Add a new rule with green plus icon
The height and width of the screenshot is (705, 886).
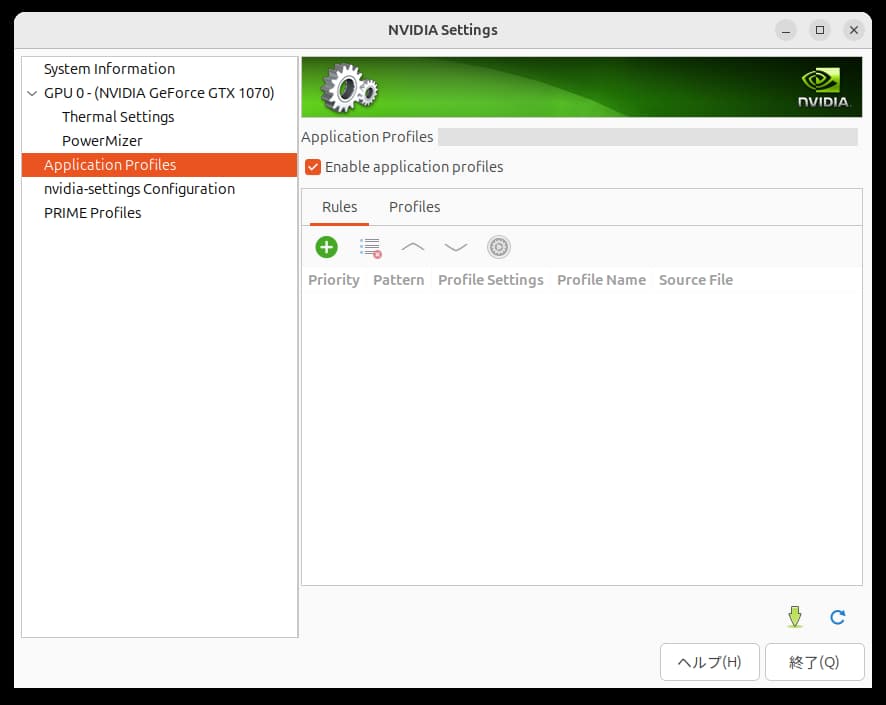(x=326, y=247)
